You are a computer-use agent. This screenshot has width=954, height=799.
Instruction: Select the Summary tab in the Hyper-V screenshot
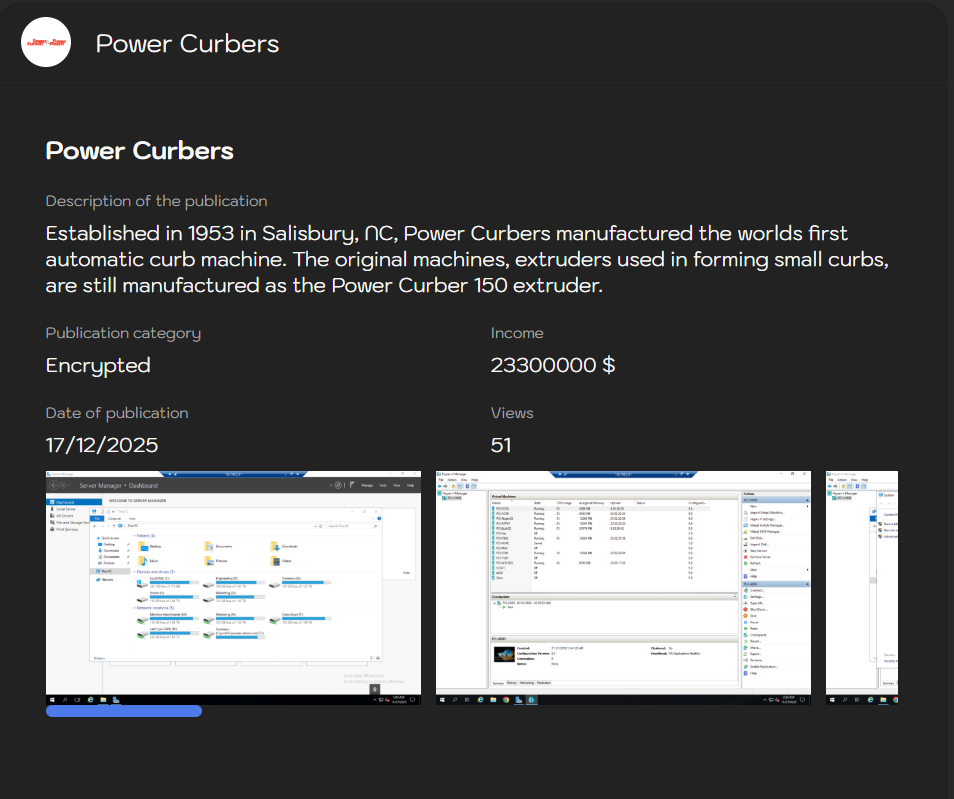[498, 683]
